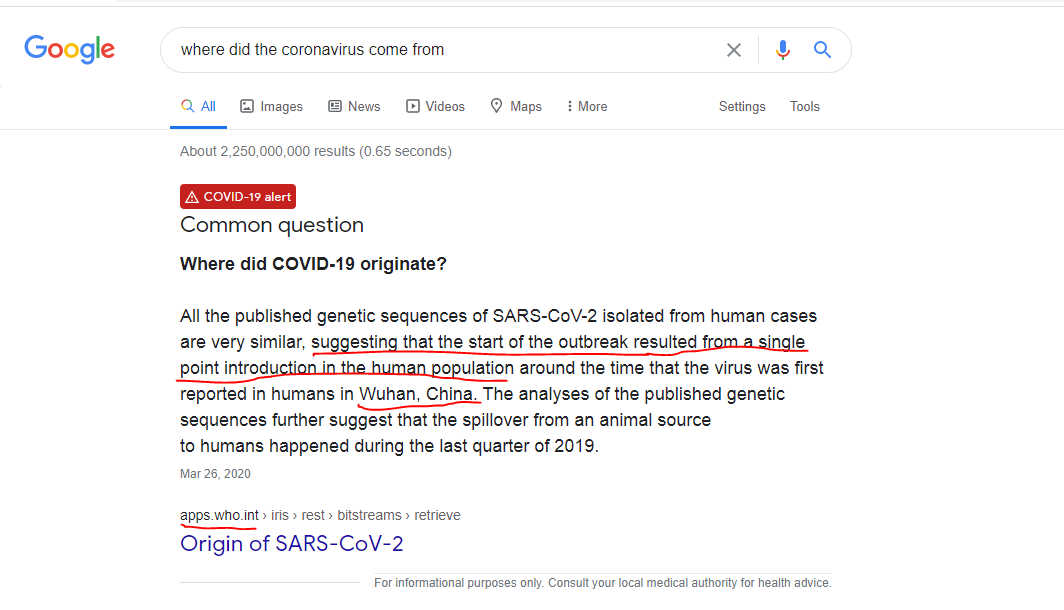Click the apps.who.int source URL
This screenshot has width=1064, height=610.
[x=219, y=515]
